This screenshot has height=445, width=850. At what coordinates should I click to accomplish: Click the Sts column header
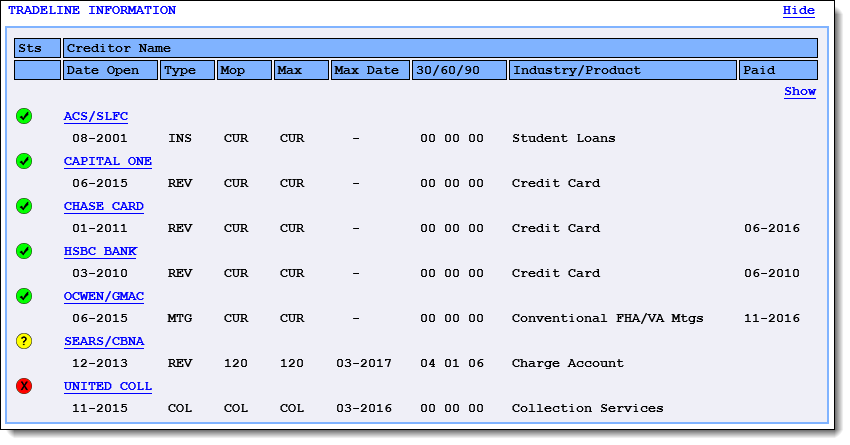[x=37, y=48]
